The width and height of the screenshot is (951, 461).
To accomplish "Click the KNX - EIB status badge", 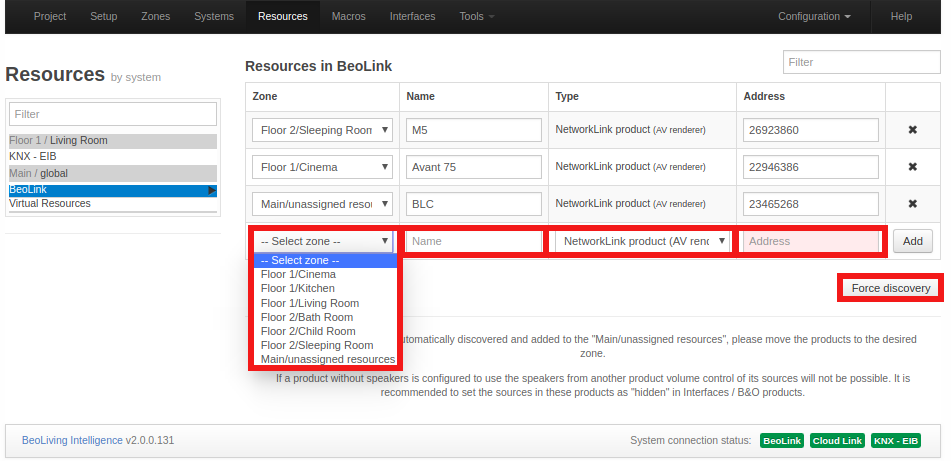I will click(x=896, y=441).
